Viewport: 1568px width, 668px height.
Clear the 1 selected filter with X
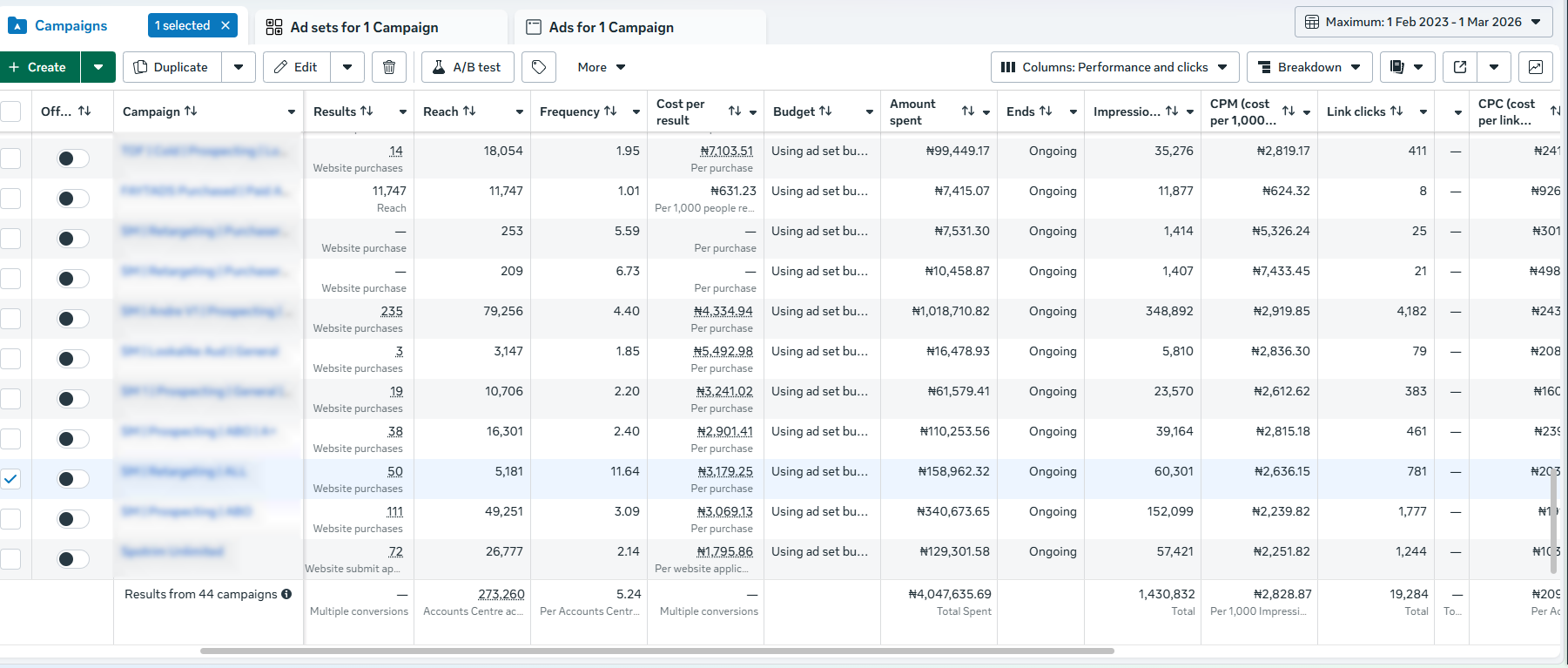(225, 25)
